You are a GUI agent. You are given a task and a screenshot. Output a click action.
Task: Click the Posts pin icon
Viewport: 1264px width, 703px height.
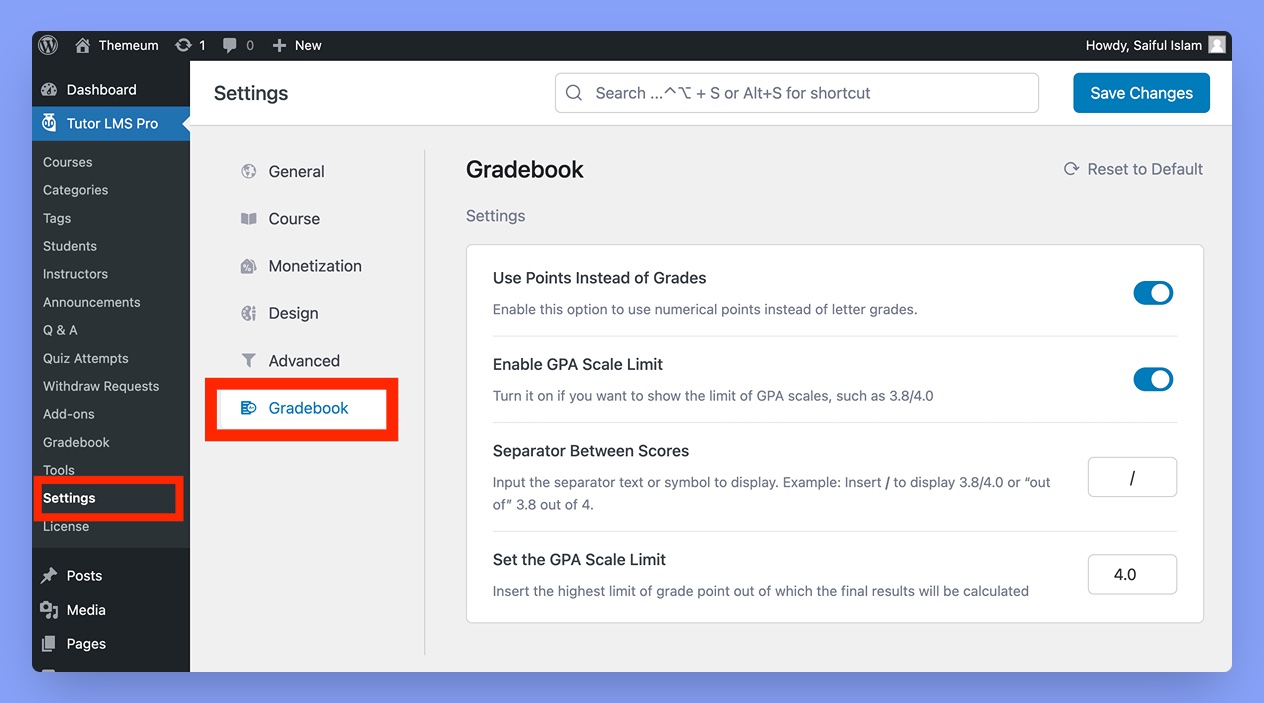click(49, 576)
